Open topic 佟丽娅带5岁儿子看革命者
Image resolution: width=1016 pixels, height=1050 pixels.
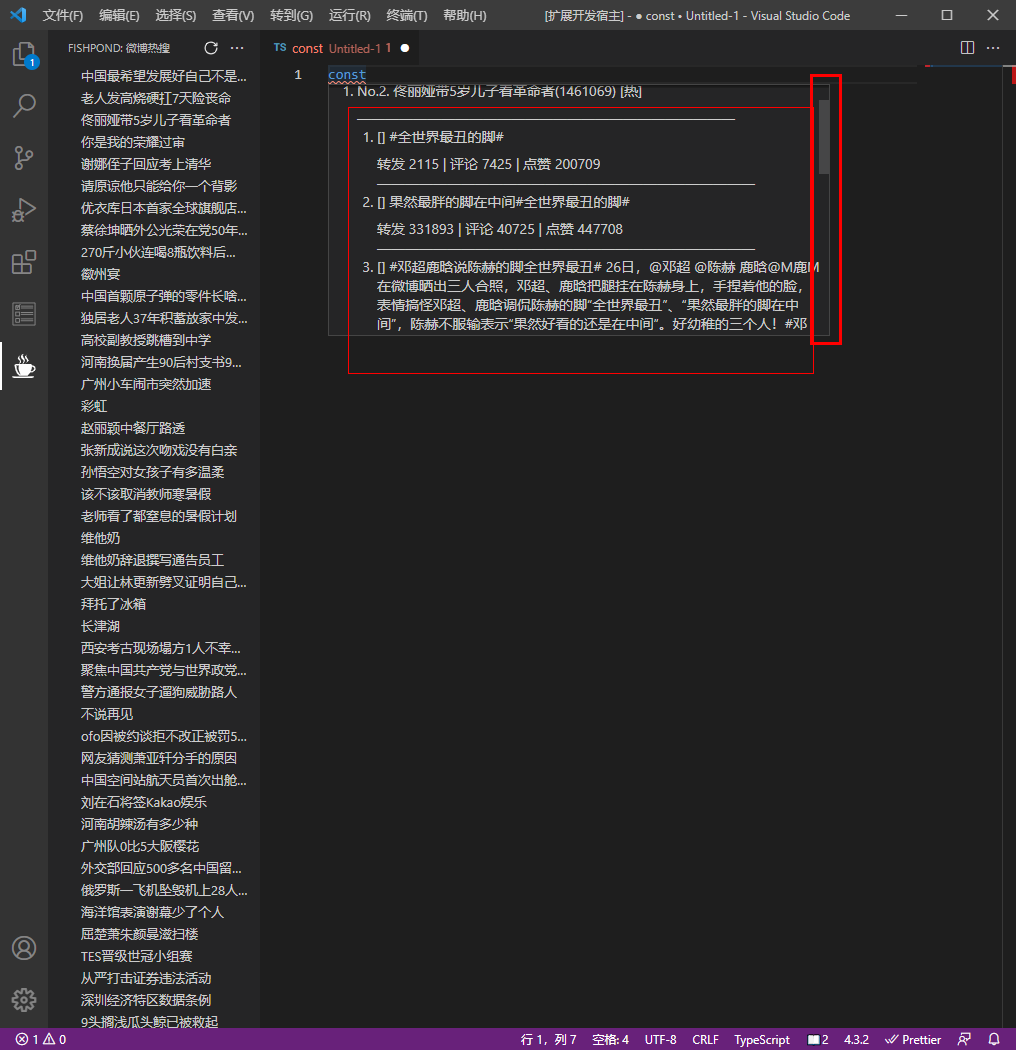(155, 121)
